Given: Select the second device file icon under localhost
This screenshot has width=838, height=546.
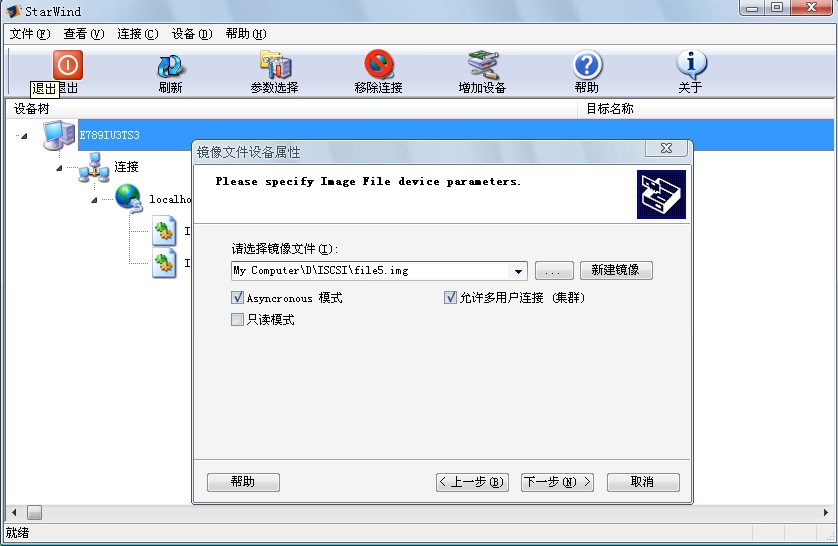Looking at the screenshot, I should click(164, 262).
